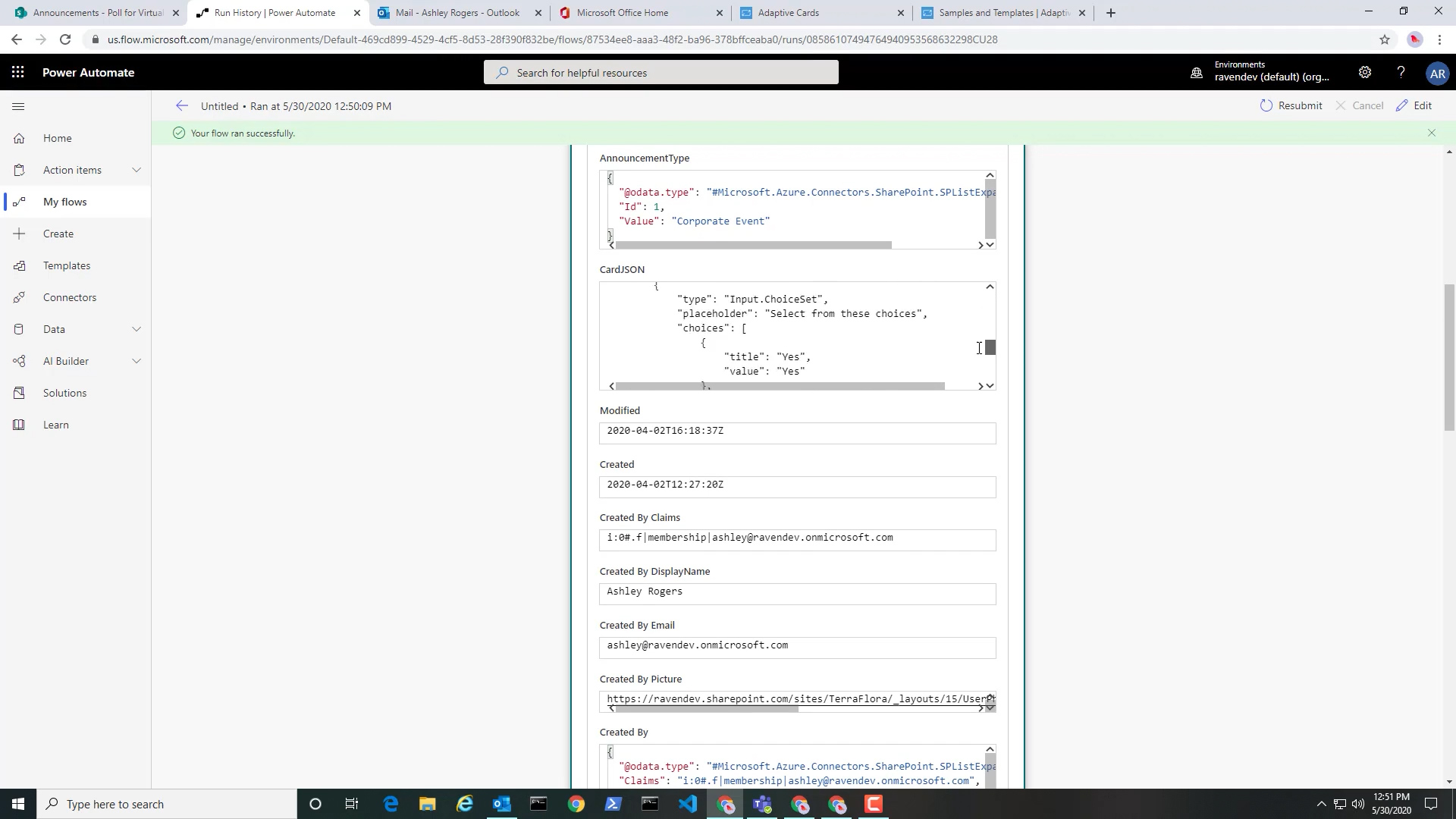The image size is (1456, 819).
Task: Click the Created By Email value field
Action: point(797,648)
